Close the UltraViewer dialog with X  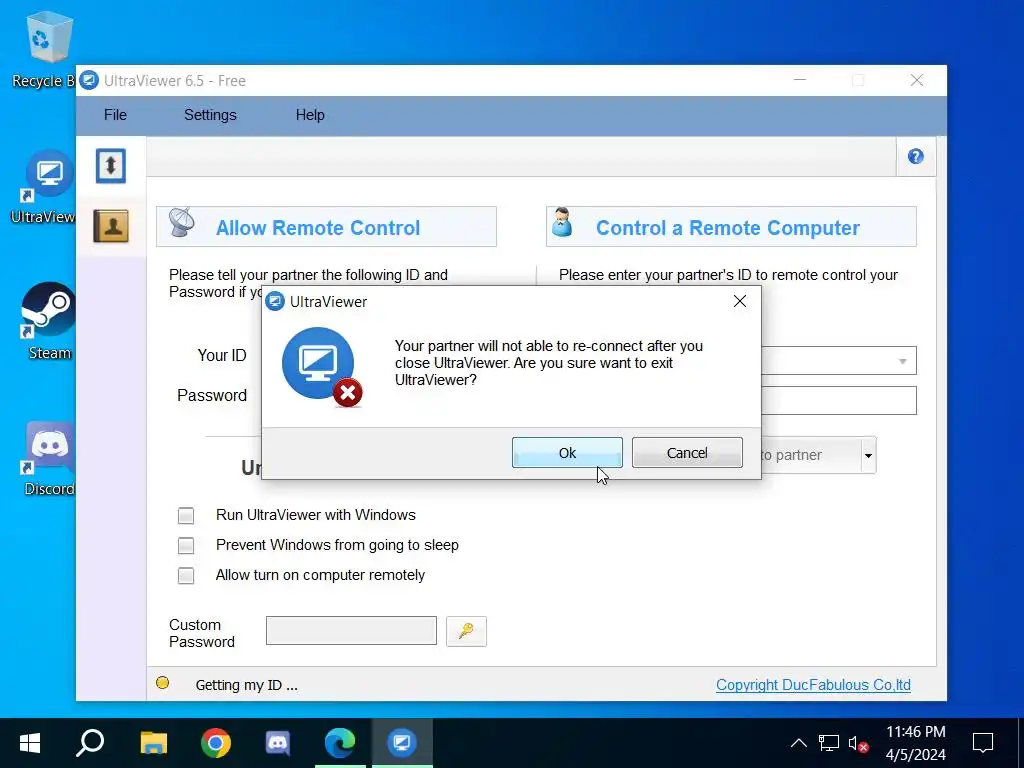[740, 301]
